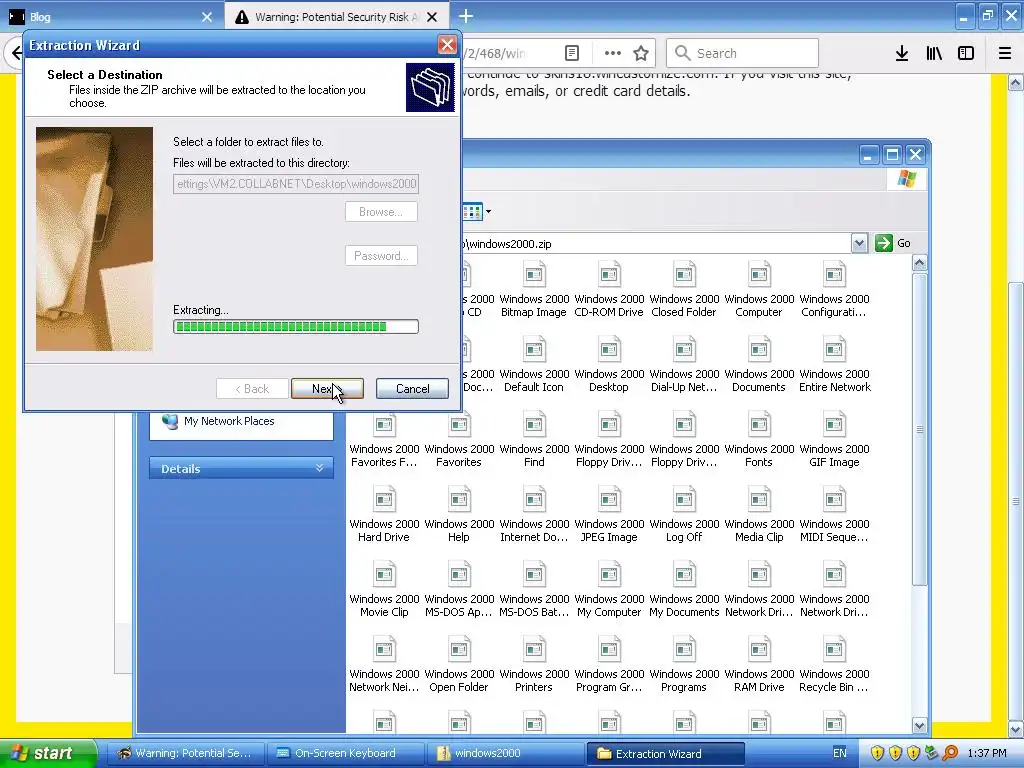Toggle Firefox sidebar icon
The image size is (1024, 768).
pyautogui.click(x=966, y=53)
